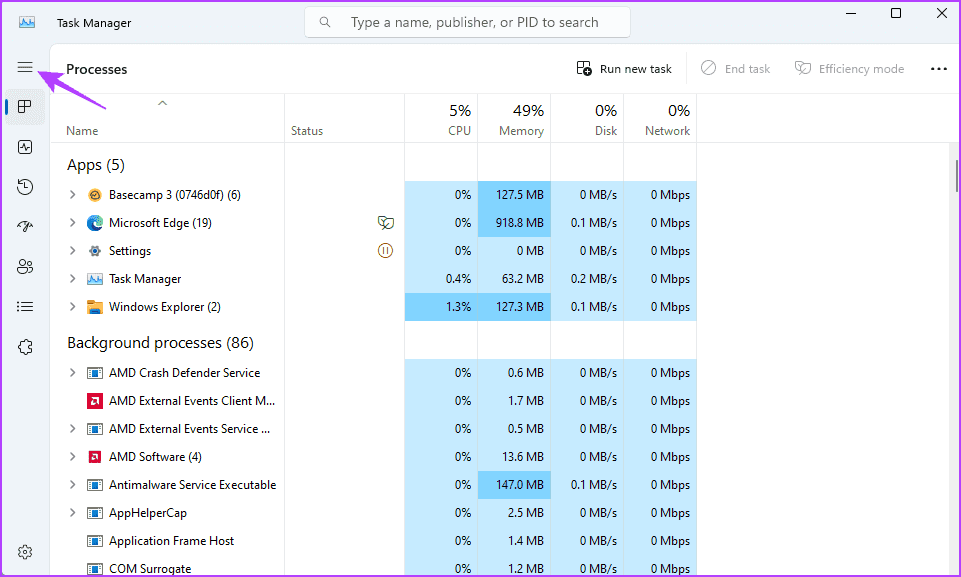Click the Task Manager app icon in title bar

(26, 23)
